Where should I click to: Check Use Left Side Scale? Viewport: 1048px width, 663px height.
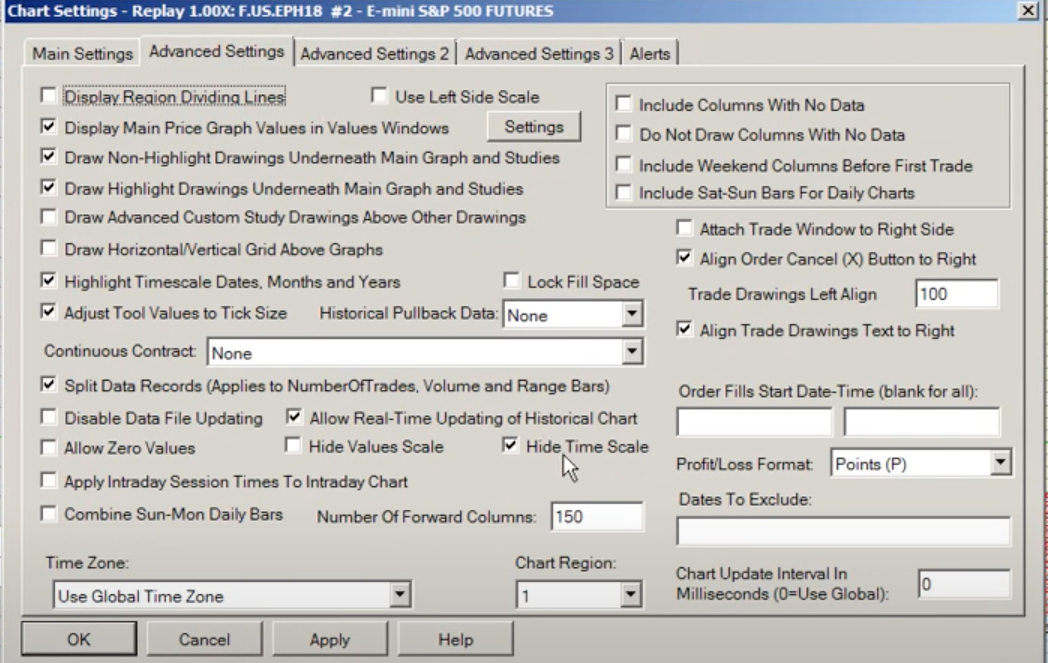click(379, 96)
